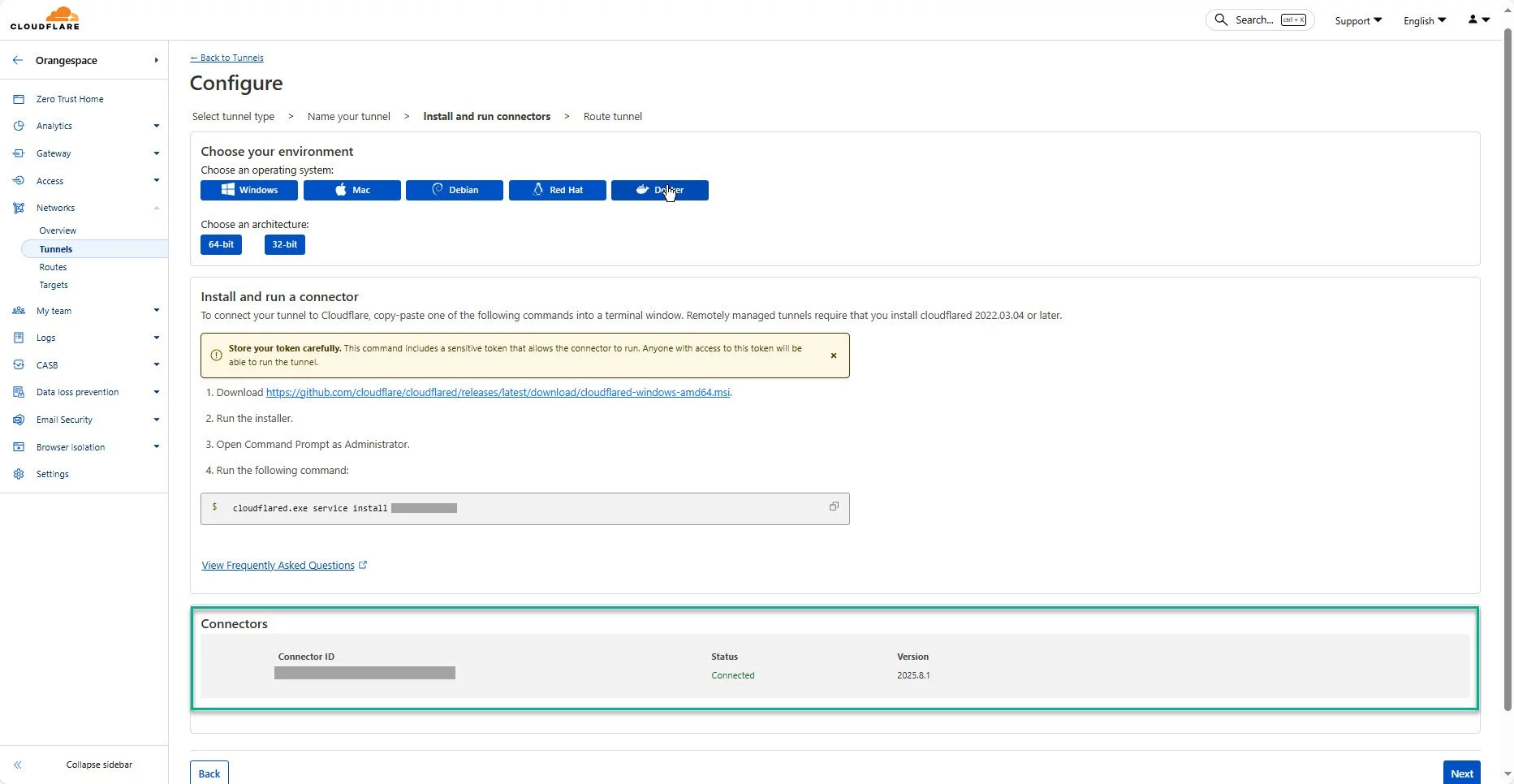Viewport: 1514px width, 784px height.
Task: Click the Browser isolation icon
Action: 19,447
